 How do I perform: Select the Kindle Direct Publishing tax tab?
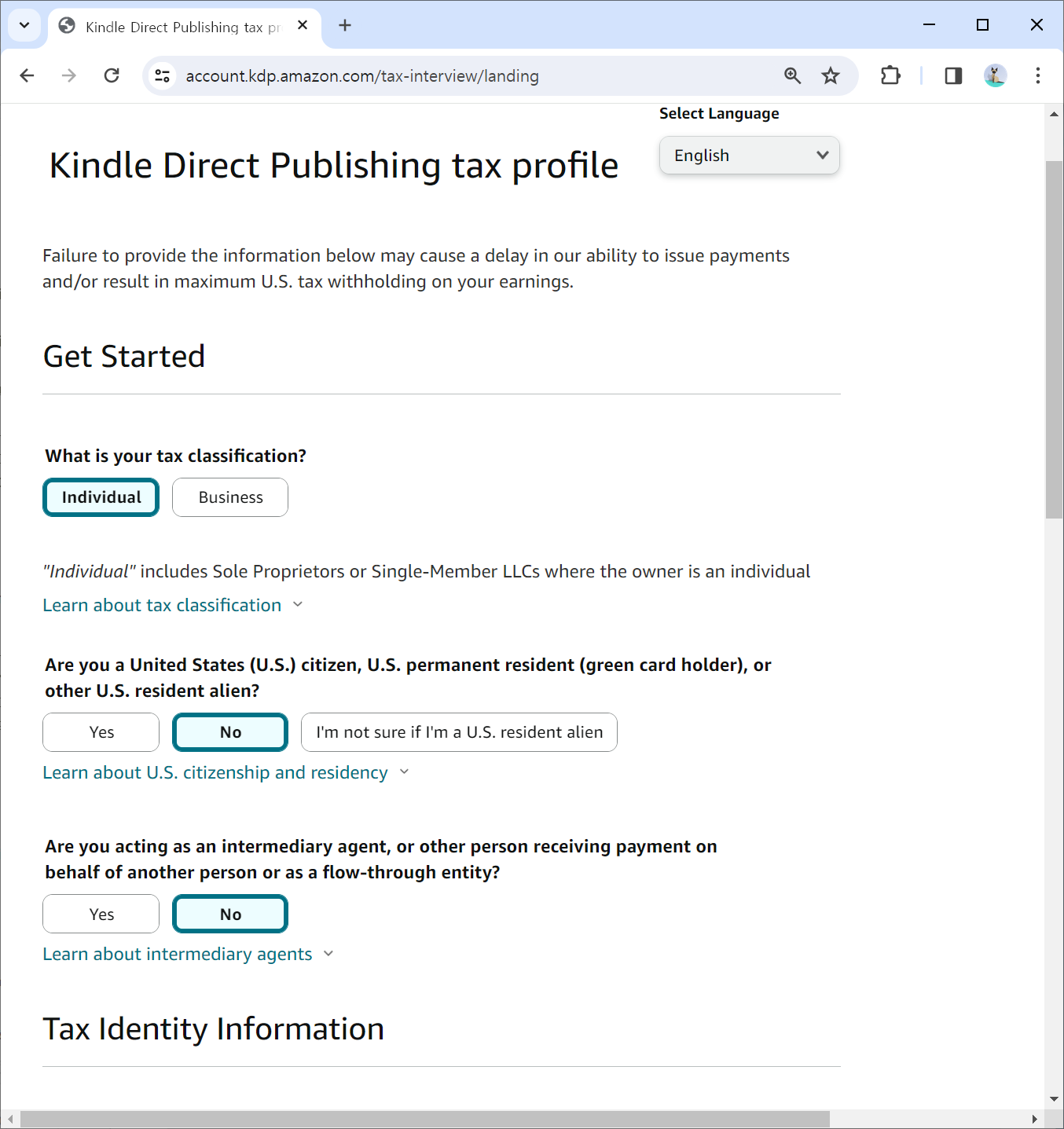click(185, 27)
